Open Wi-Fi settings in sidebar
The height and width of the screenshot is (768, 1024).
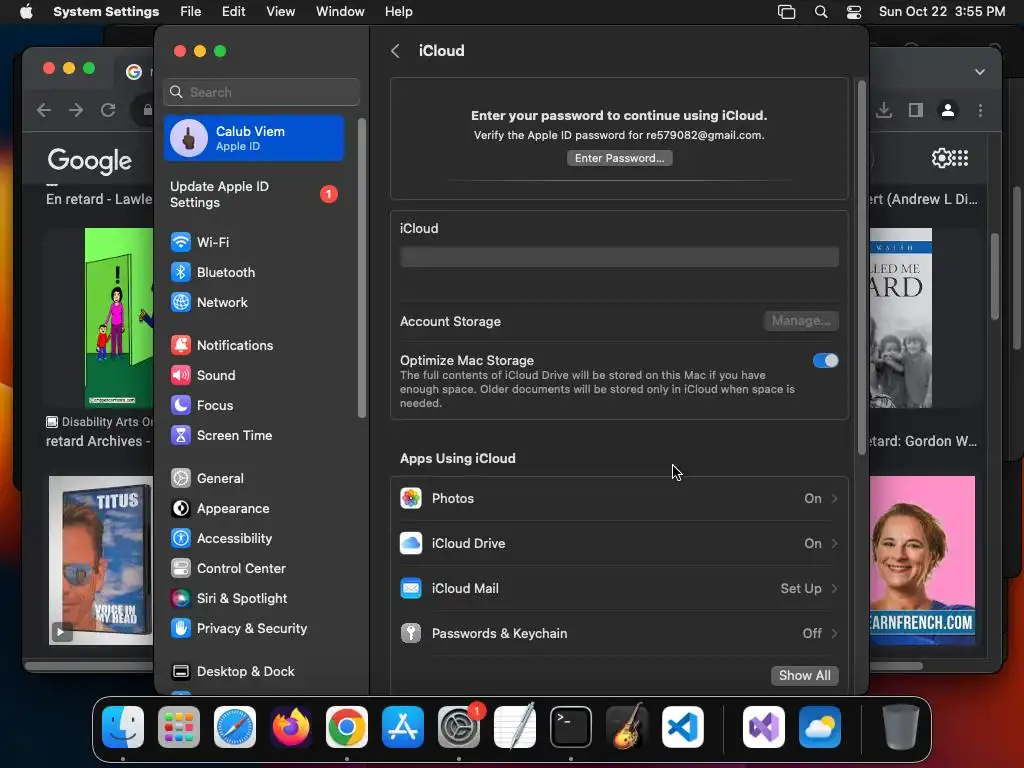click(253, 242)
